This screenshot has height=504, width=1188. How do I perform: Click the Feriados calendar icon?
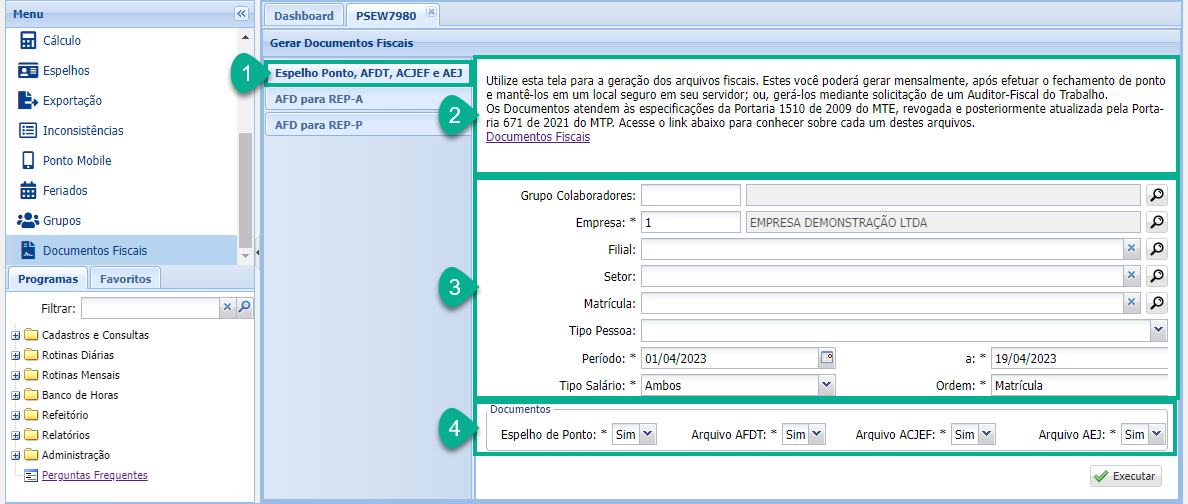coord(28,191)
